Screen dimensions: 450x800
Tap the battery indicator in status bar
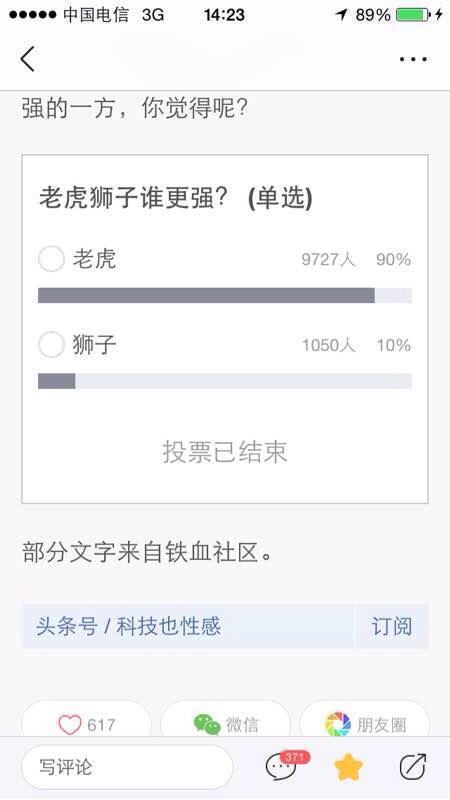(x=412, y=15)
